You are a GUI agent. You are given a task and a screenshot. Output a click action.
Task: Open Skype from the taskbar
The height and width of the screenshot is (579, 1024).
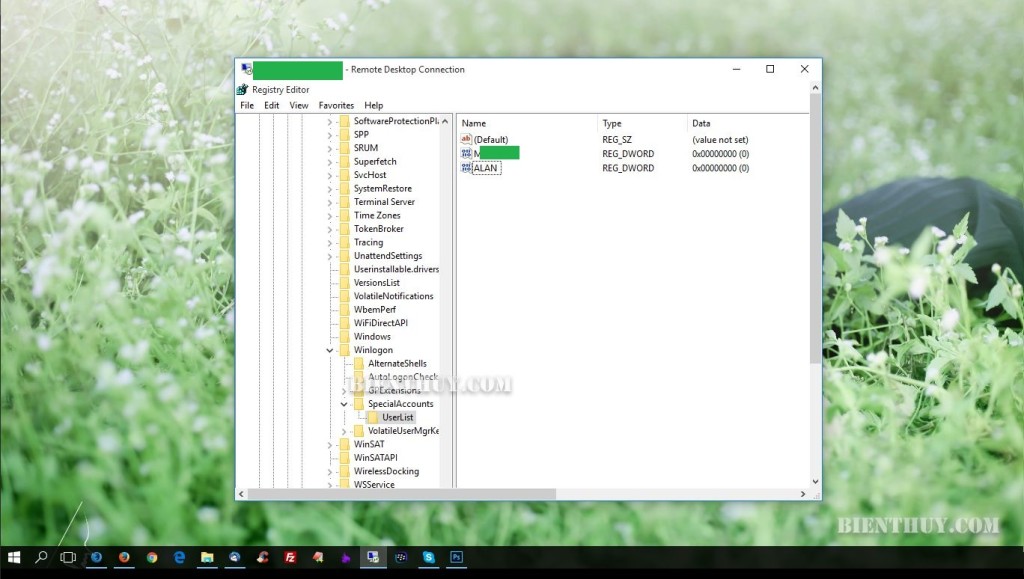[x=428, y=557]
